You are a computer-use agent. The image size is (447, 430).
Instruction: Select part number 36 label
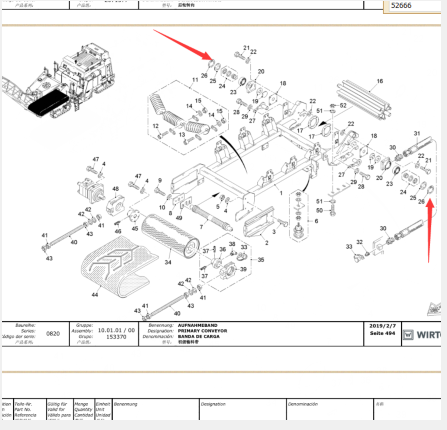(x=222, y=249)
